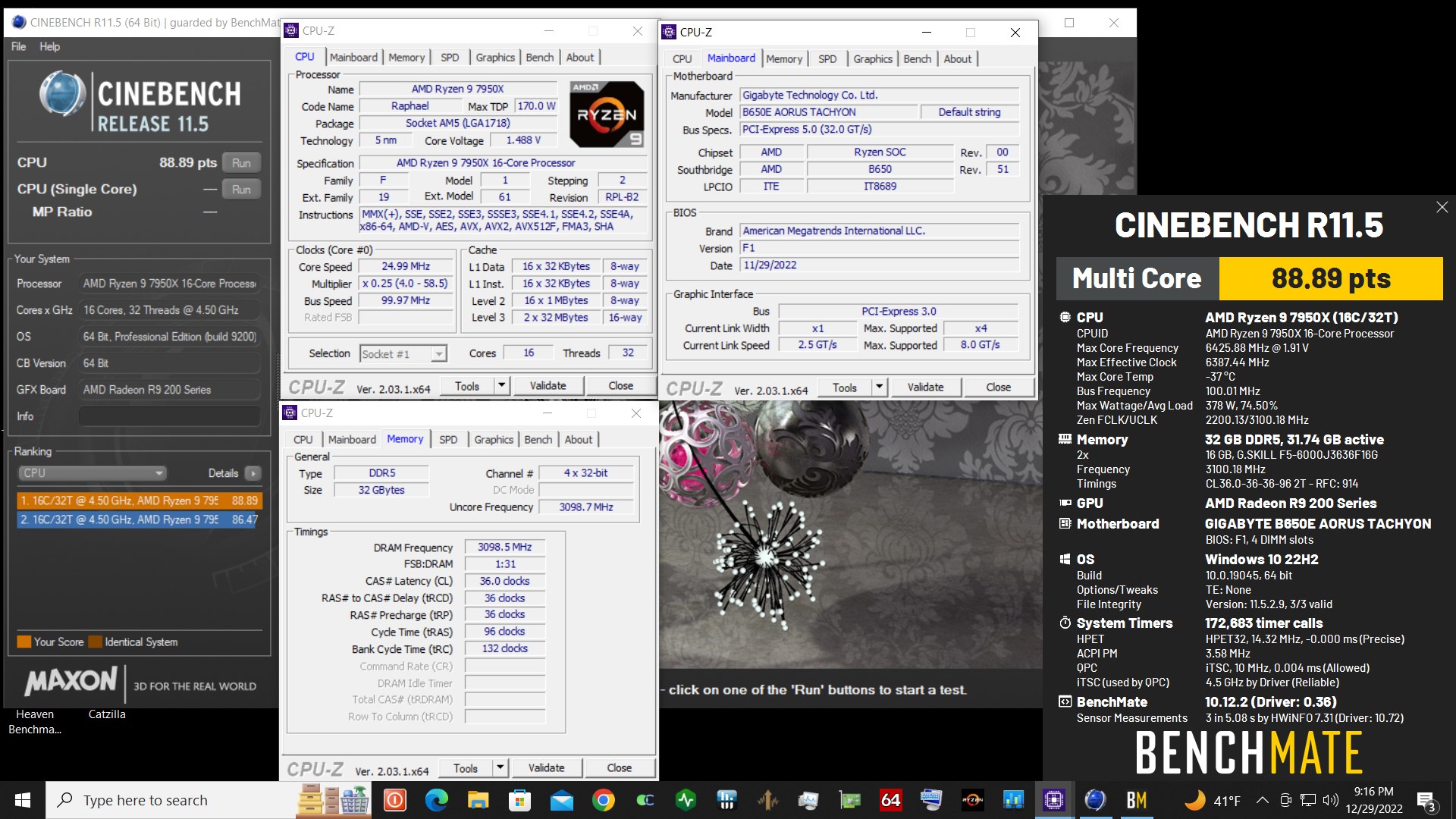Switch to CPU-Z in the taskbar
1456x819 pixels.
pyautogui.click(x=1053, y=800)
